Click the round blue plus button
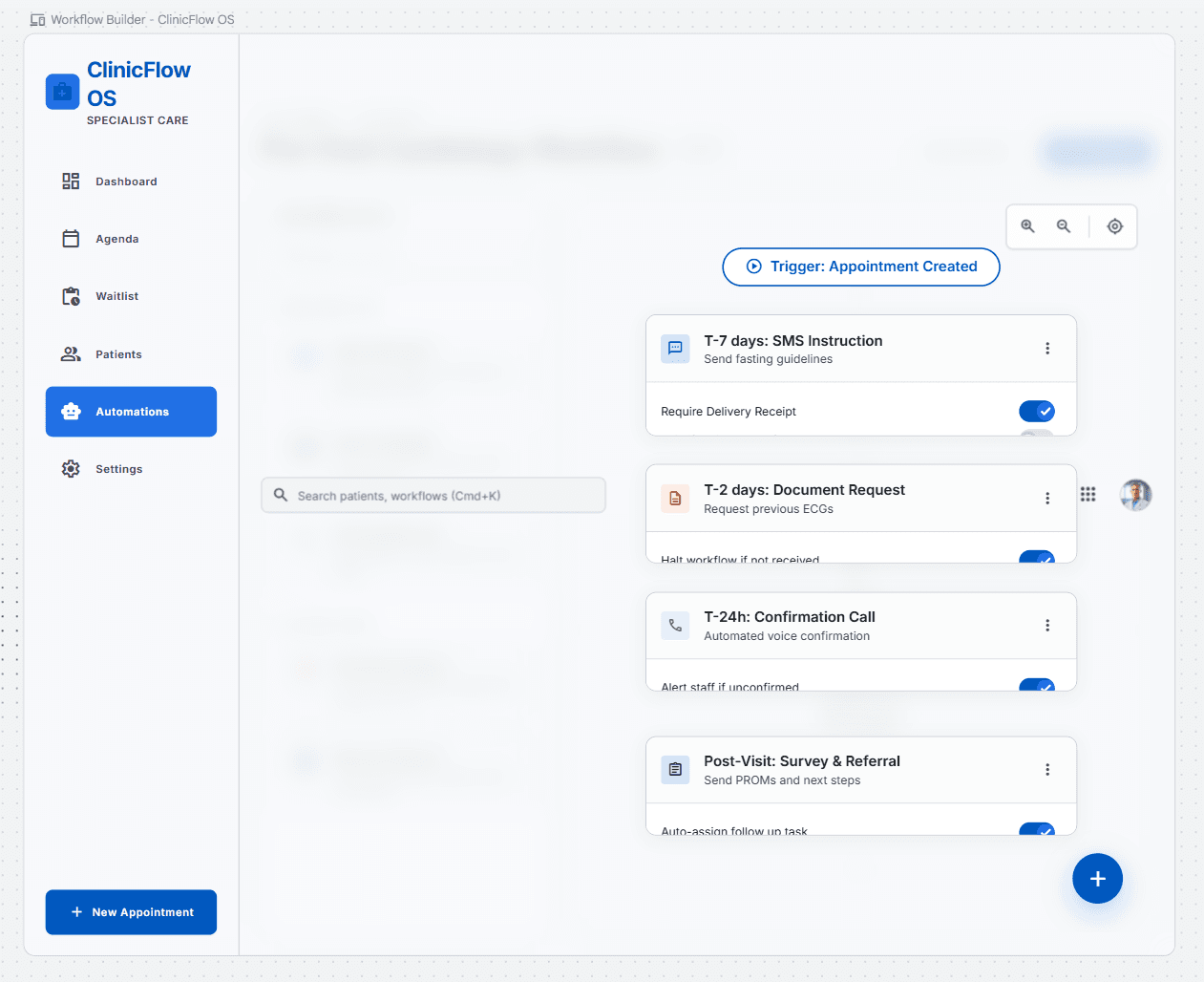Image resolution: width=1204 pixels, height=982 pixels. point(1097,878)
